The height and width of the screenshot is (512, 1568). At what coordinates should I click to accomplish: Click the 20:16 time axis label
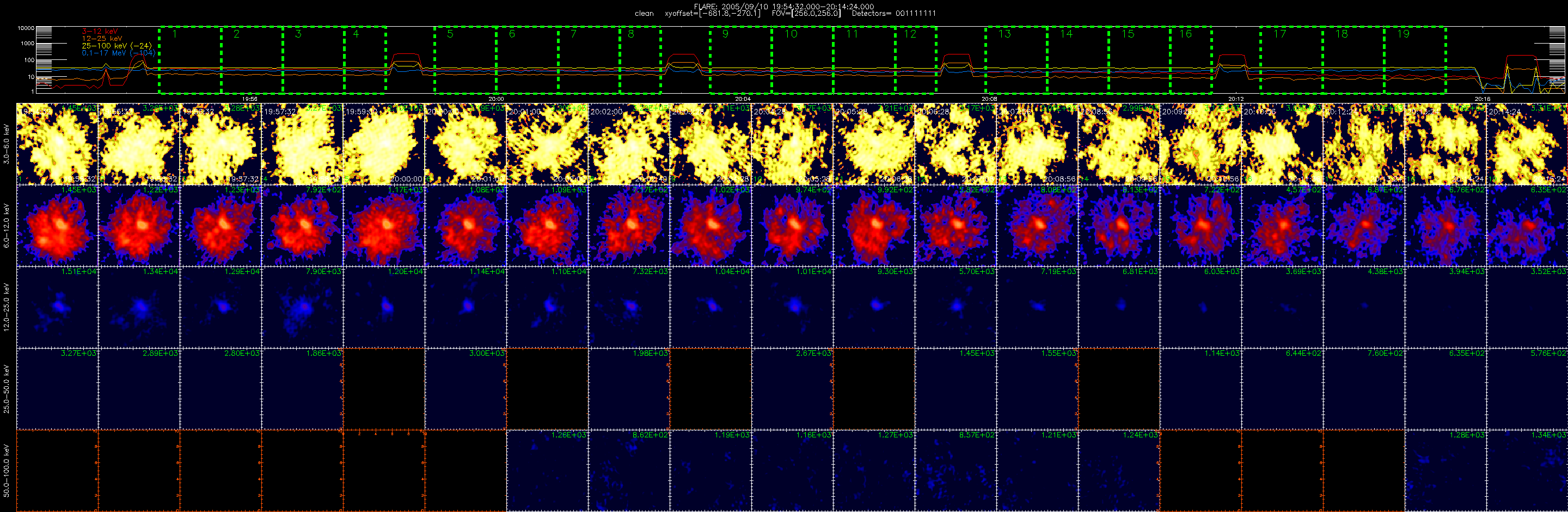(1482, 99)
